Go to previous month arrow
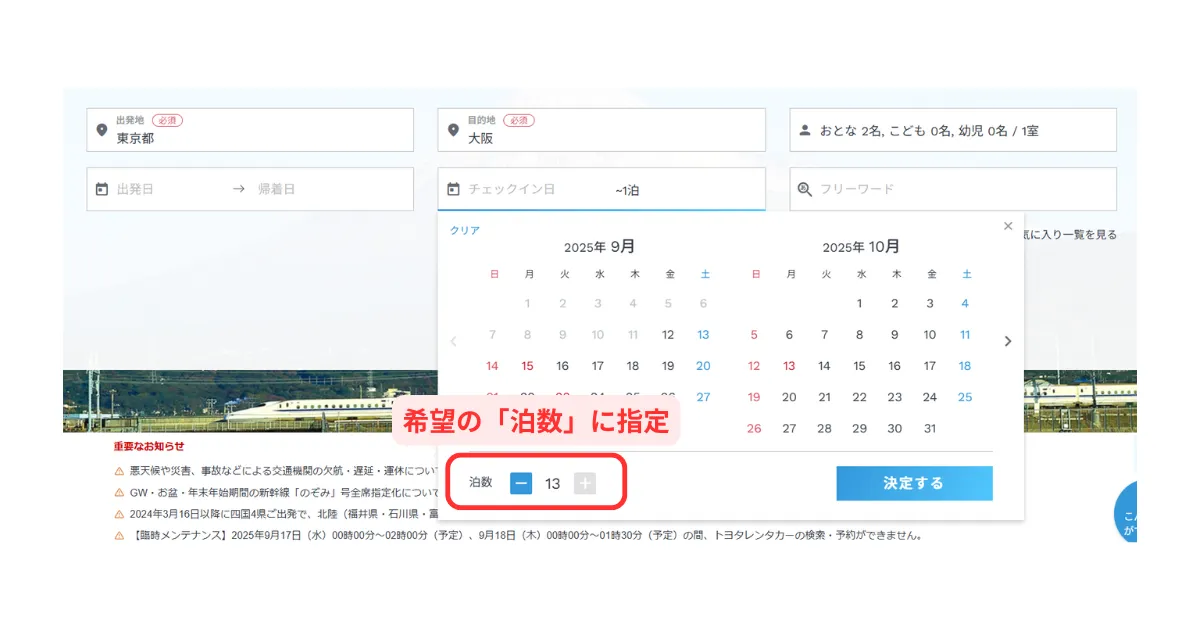 (x=453, y=341)
